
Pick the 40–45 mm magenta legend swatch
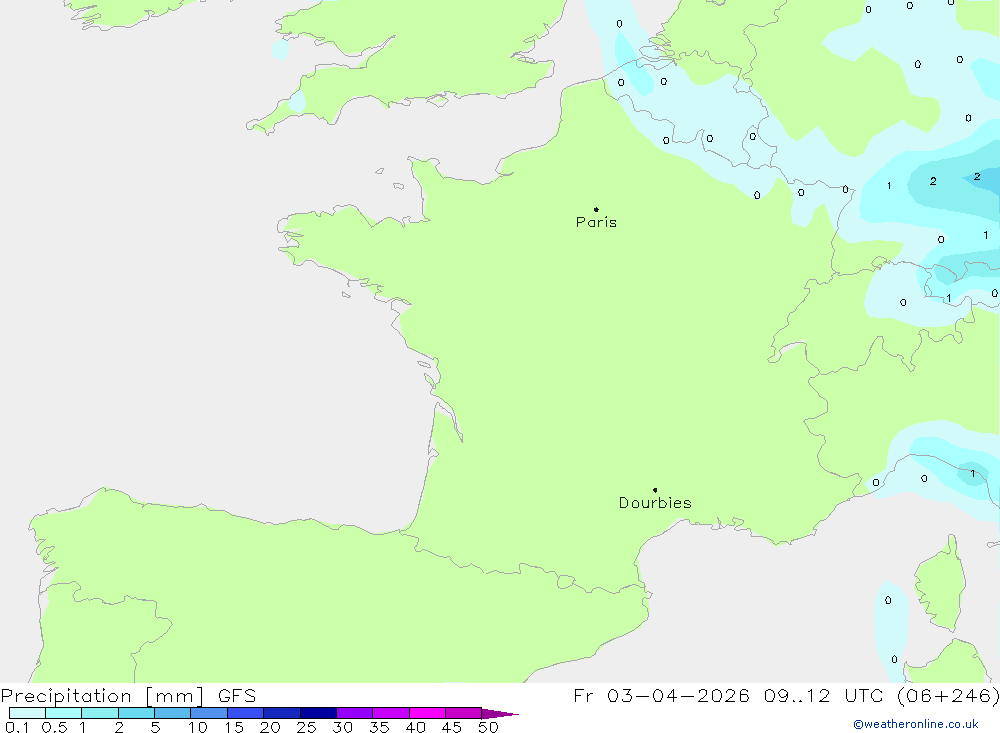click(x=427, y=713)
